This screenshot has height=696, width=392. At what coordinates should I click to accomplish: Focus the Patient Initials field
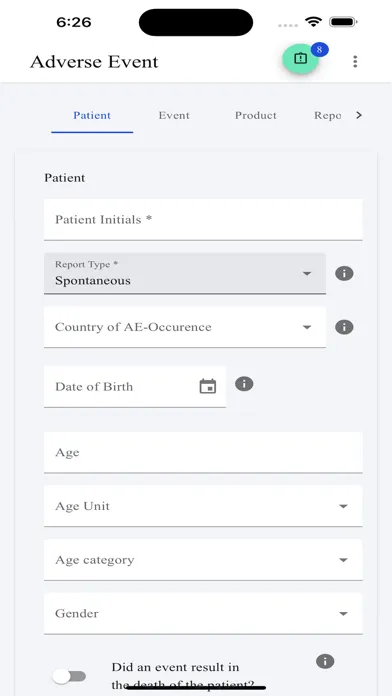pos(203,220)
